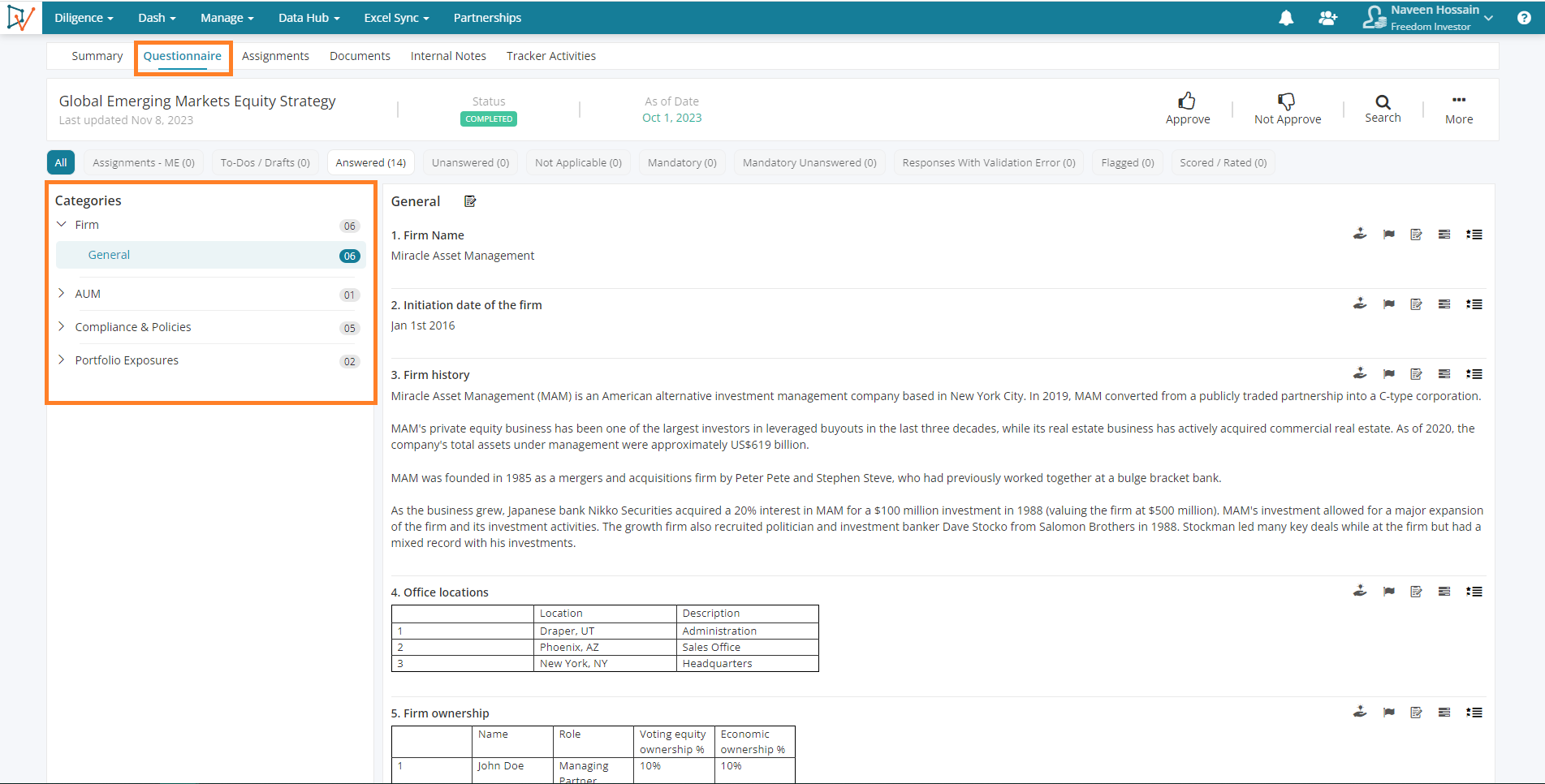Switch to the Tracker Activities tab
The height and width of the screenshot is (784, 1545).
click(x=551, y=56)
